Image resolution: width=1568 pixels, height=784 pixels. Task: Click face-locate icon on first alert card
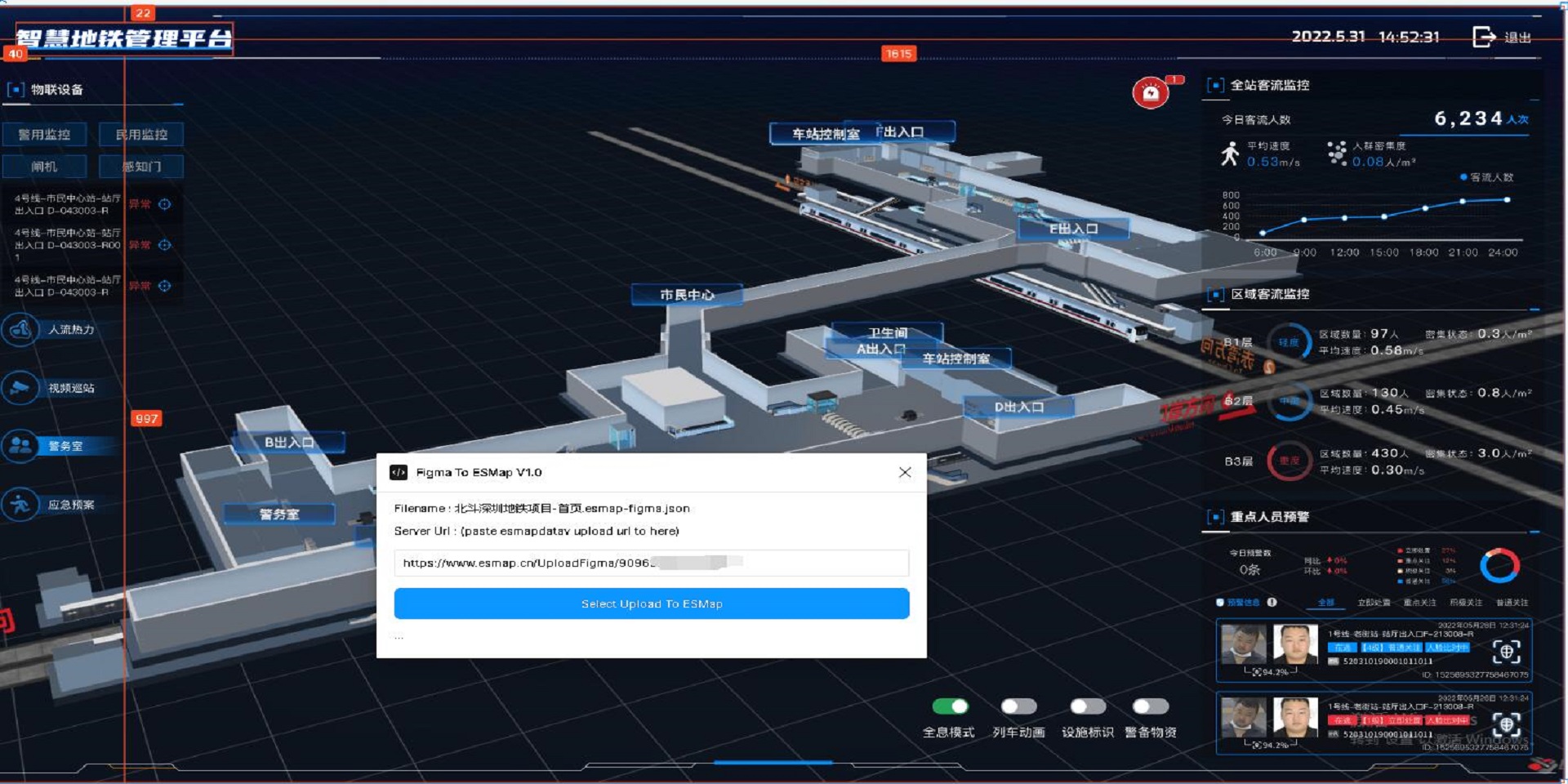(1506, 652)
